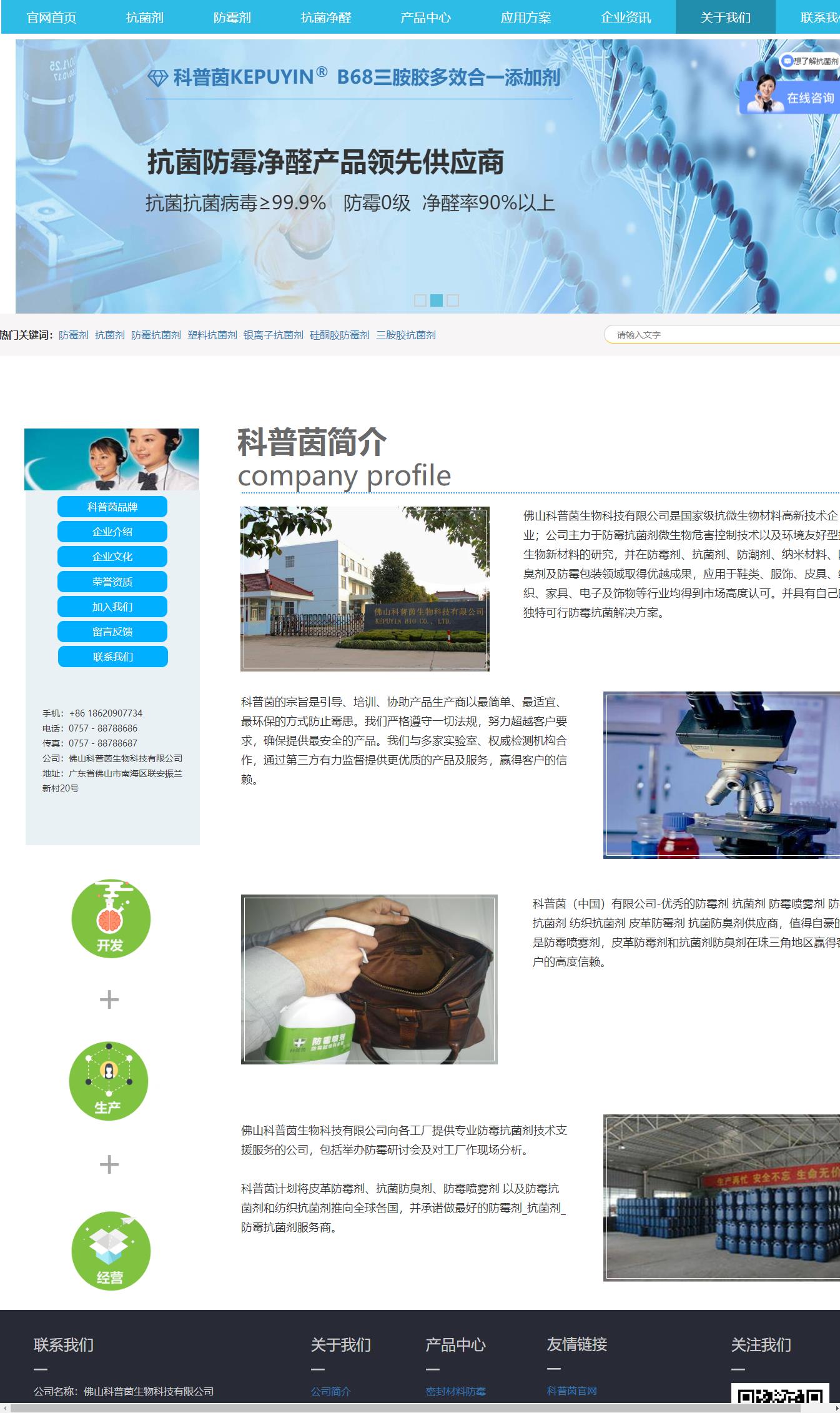Click the phone number +86 18620907734
Image resolution: width=840 pixels, height=1413 pixels.
[x=106, y=713]
